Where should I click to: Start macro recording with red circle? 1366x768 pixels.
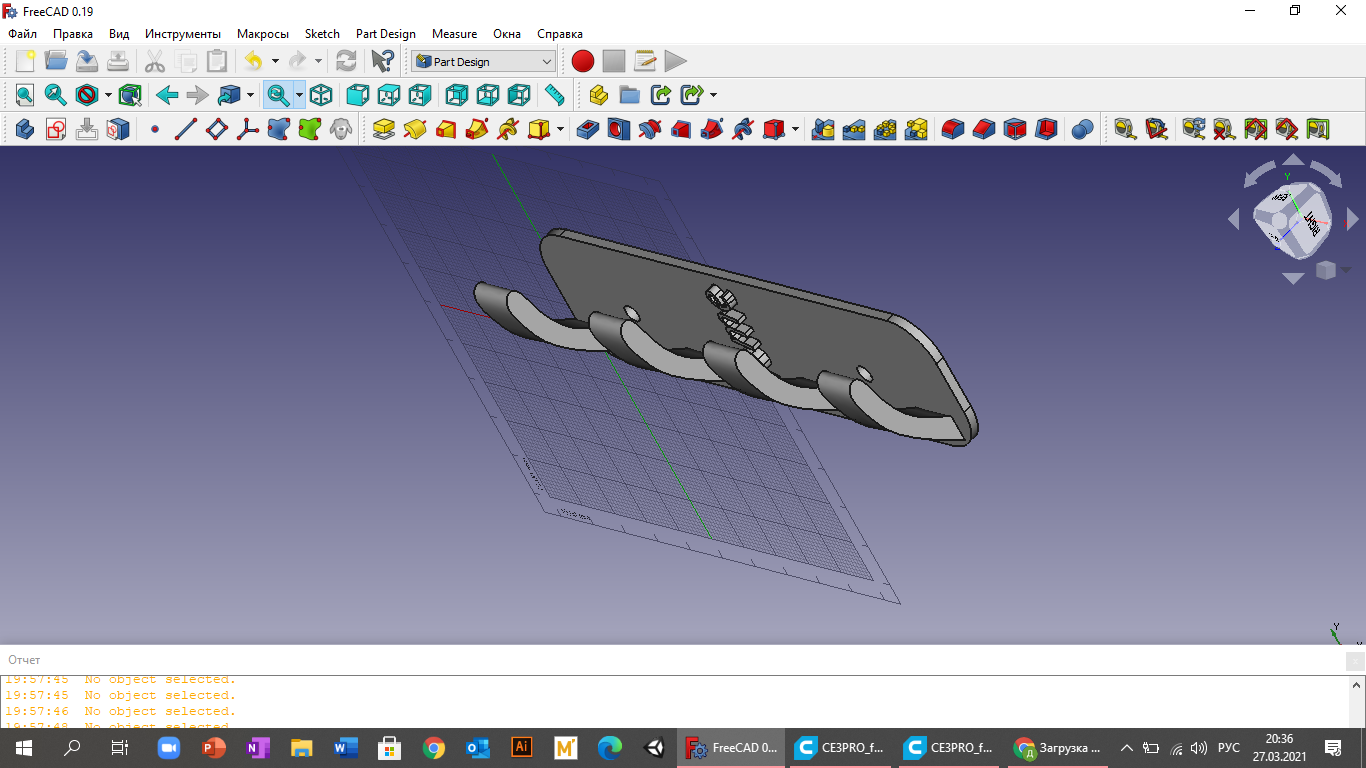[583, 61]
